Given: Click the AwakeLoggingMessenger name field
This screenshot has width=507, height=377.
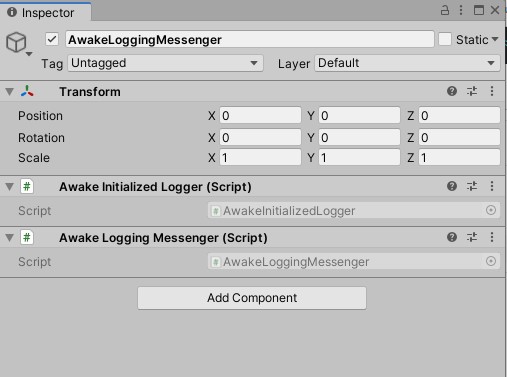Looking at the screenshot, I should (250, 40).
